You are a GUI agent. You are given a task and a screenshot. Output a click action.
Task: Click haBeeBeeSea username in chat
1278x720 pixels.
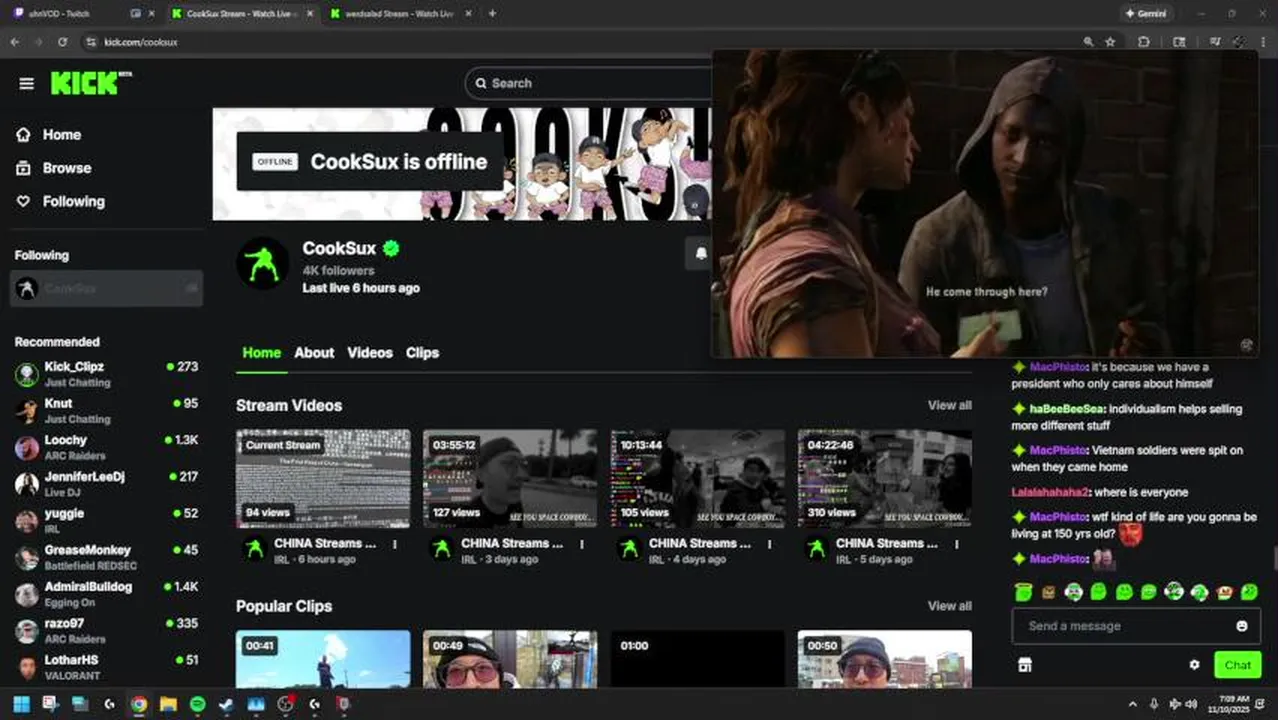(1066, 409)
